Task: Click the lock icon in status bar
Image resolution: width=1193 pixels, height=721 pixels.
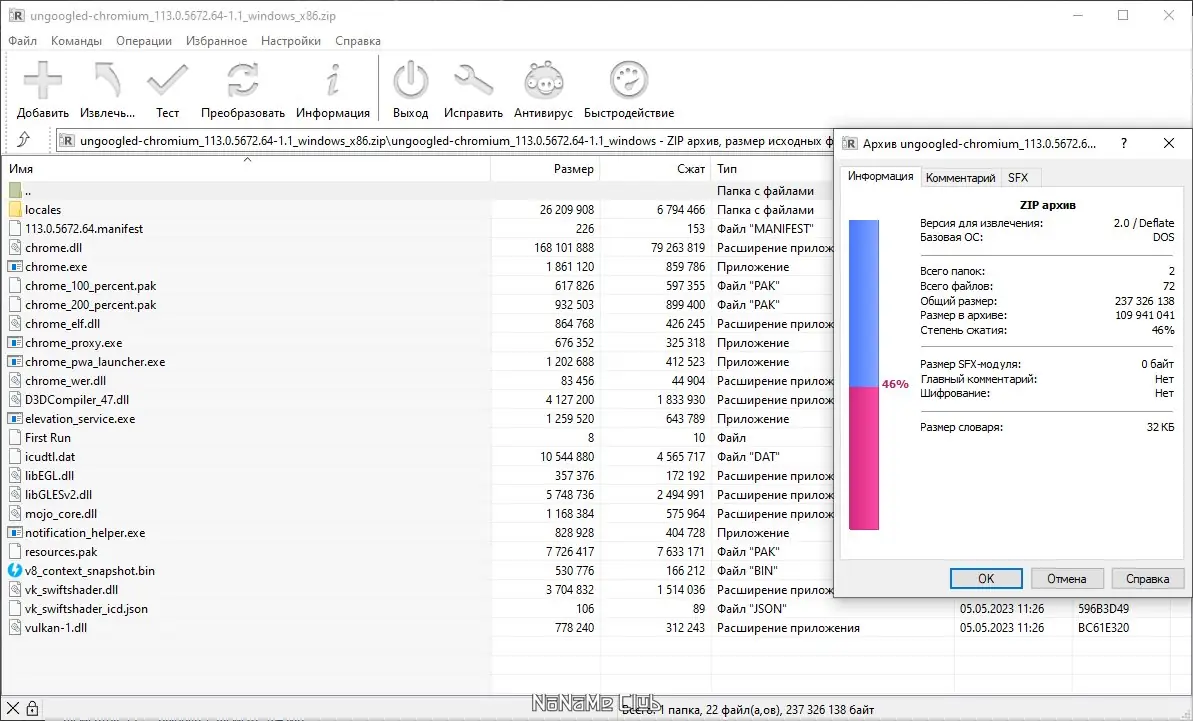Action: 32,709
